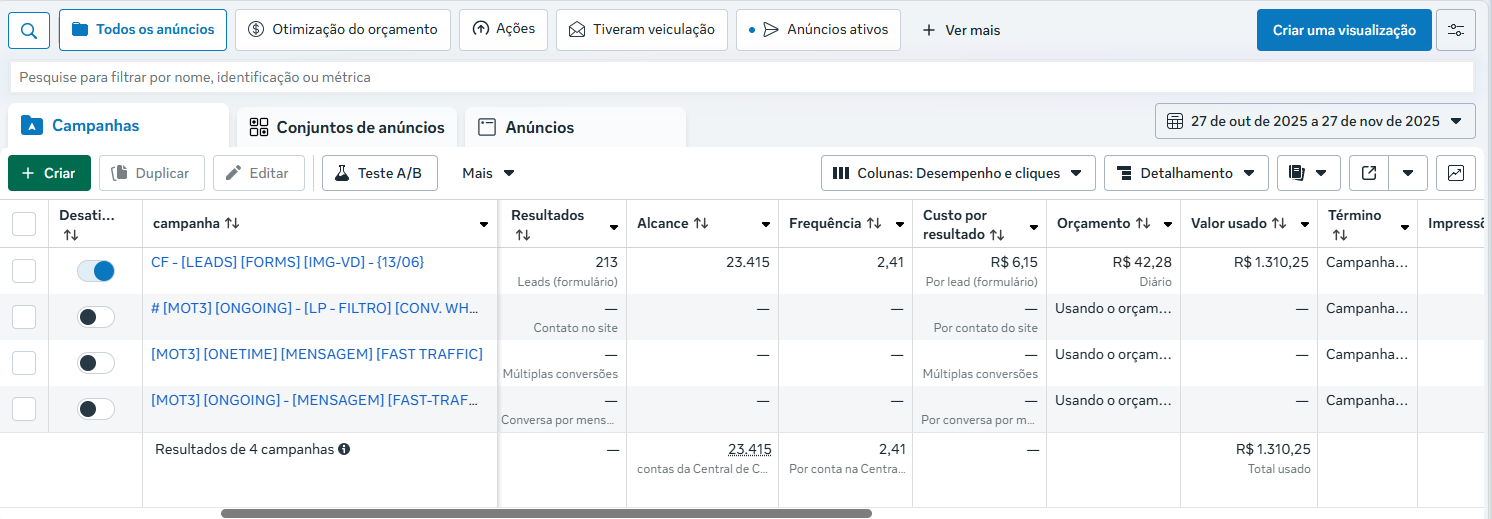Click the Criar uma visualização button

tap(1344, 30)
